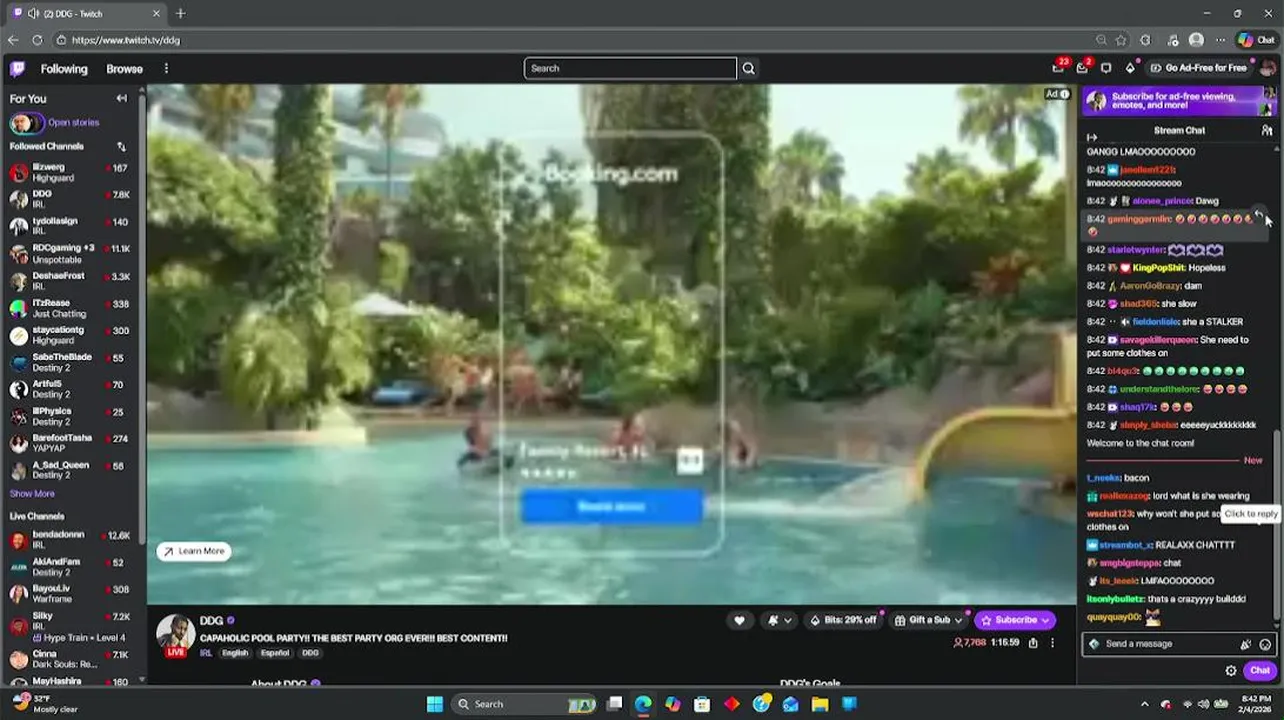Reload the page
The width and height of the screenshot is (1284, 720).
(37, 40)
